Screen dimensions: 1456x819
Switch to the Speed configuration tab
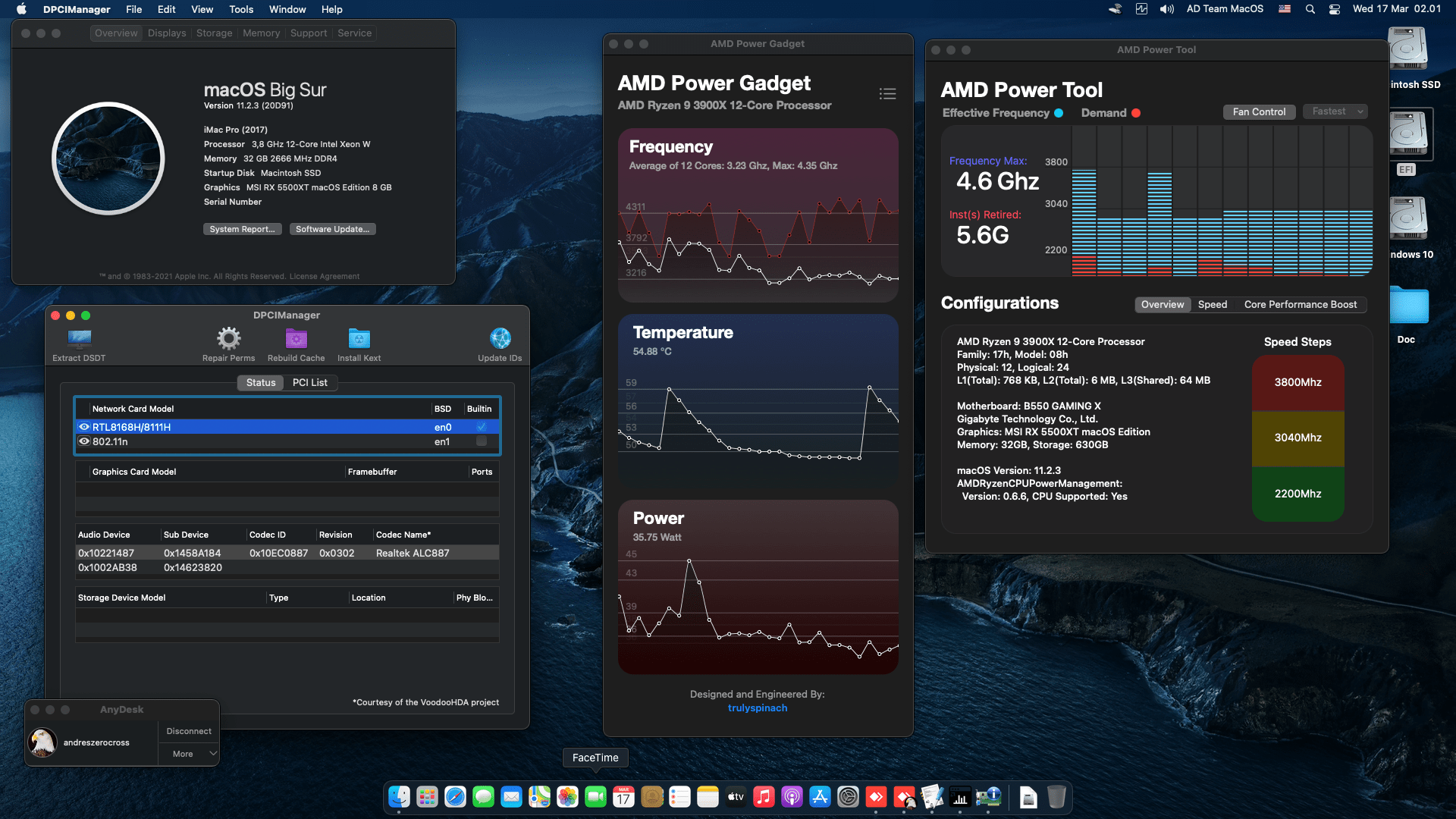1213,304
